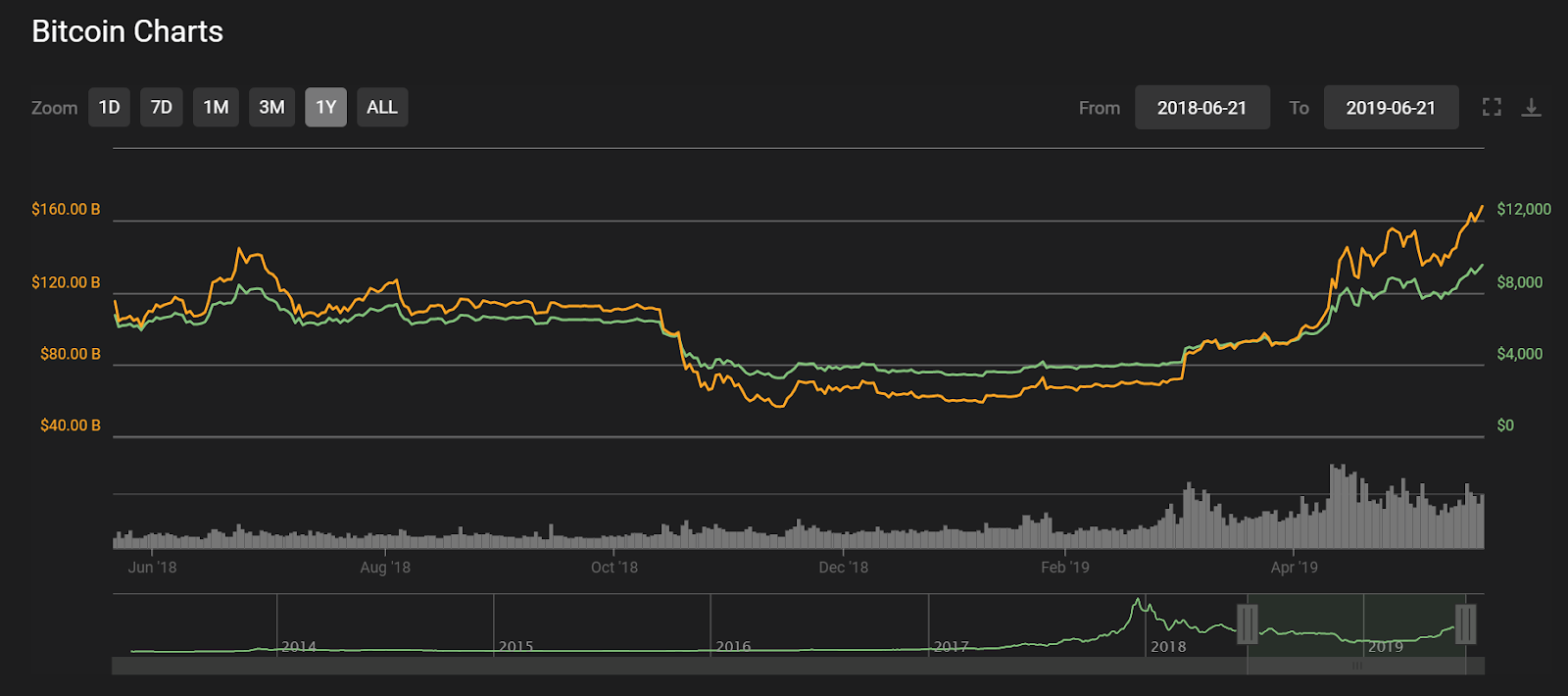The height and width of the screenshot is (696, 1568).
Task: Click the Jun '18 date label
Action: click(153, 567)
